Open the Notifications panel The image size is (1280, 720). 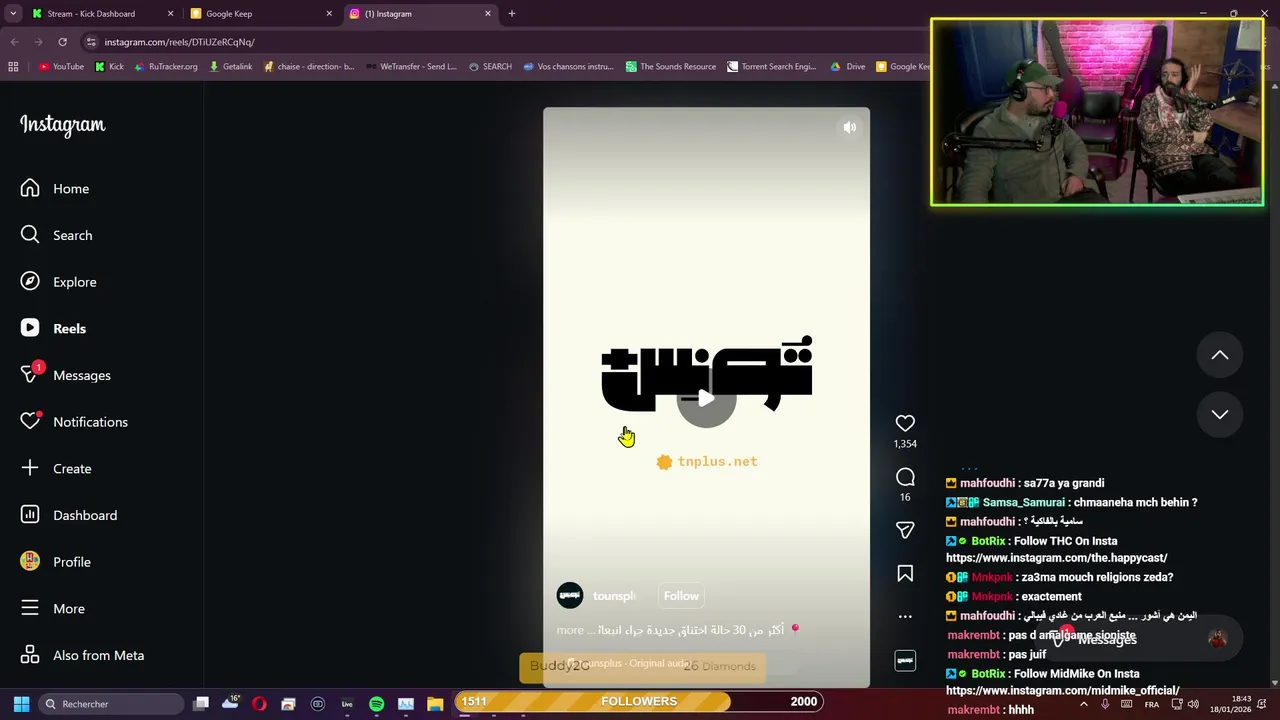pos(74,422)
